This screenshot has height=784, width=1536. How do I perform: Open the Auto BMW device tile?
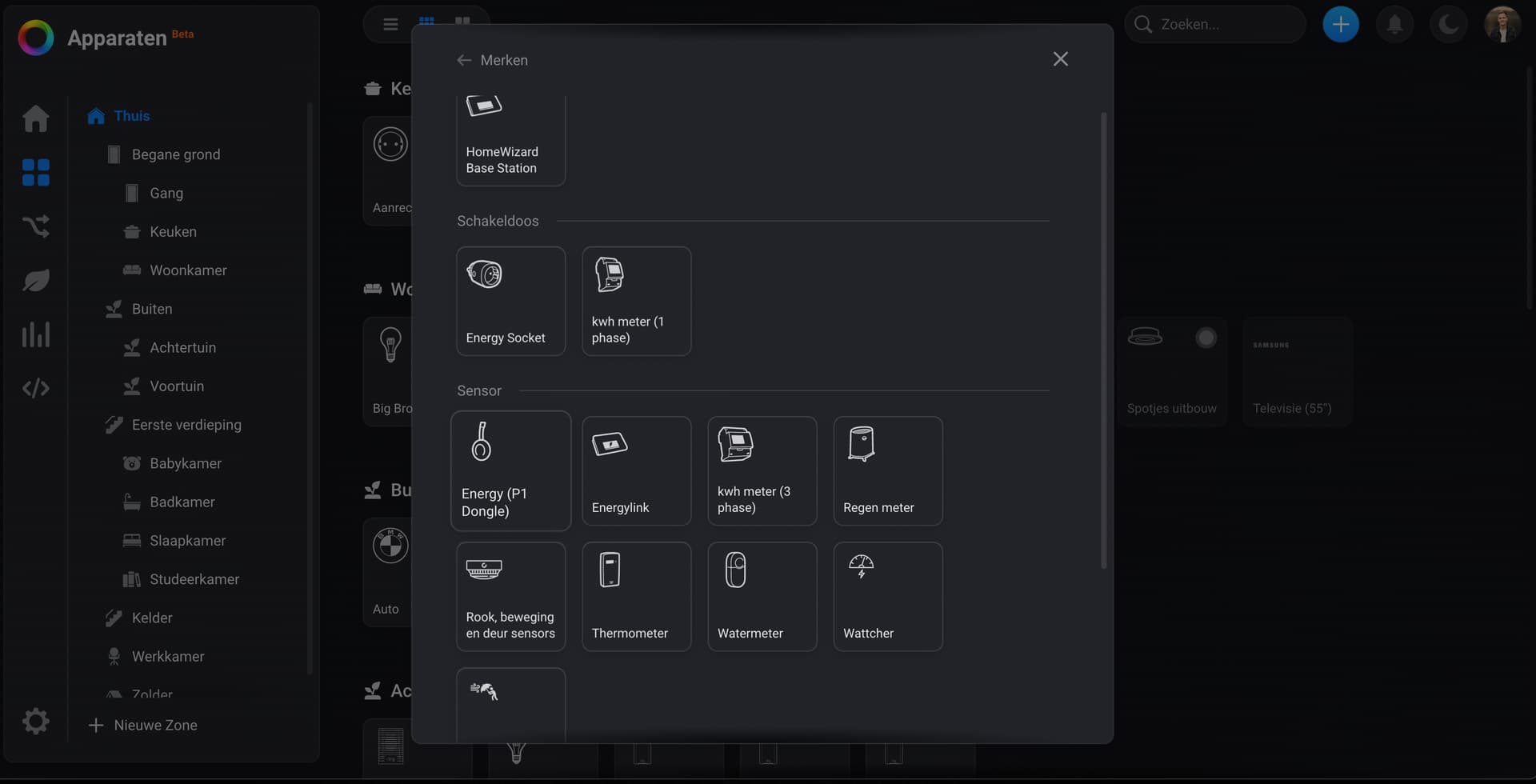(x=388, y=572)
